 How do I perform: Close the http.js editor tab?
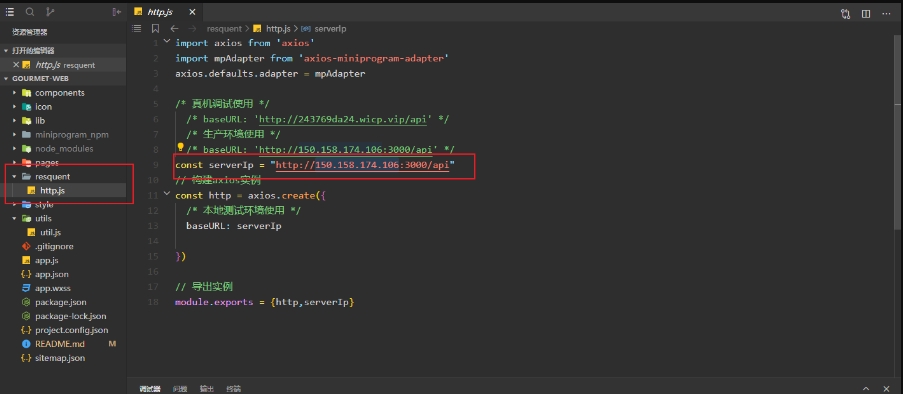[192, 12]
